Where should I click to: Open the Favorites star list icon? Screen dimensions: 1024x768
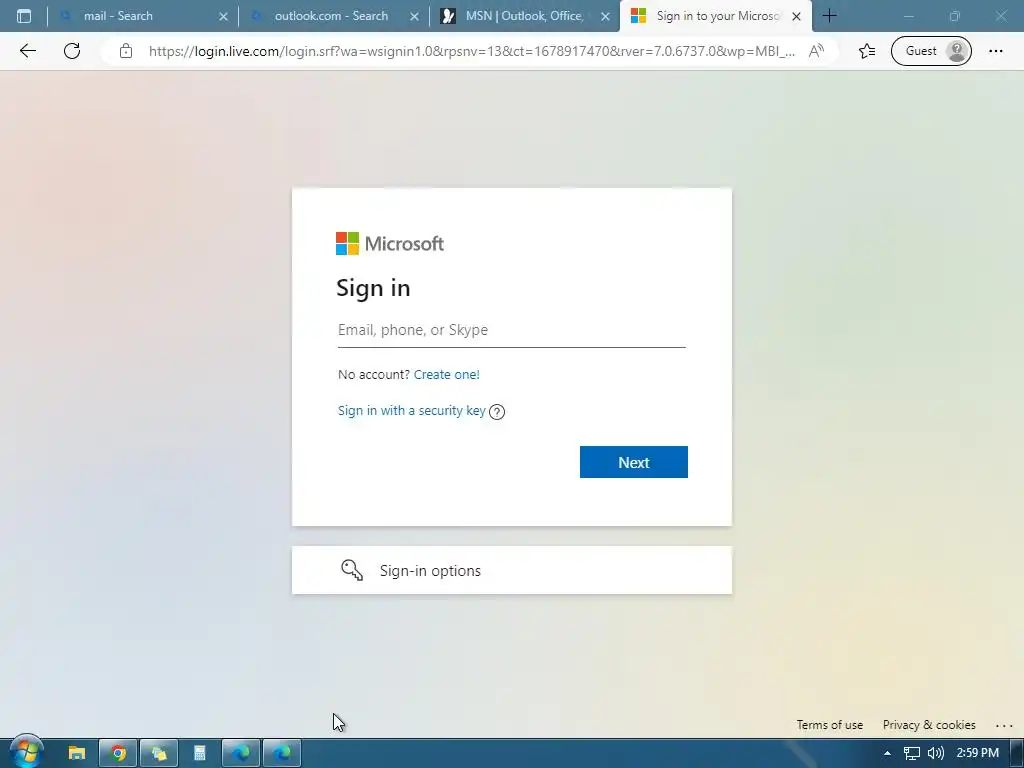click(x=867, y=51)
